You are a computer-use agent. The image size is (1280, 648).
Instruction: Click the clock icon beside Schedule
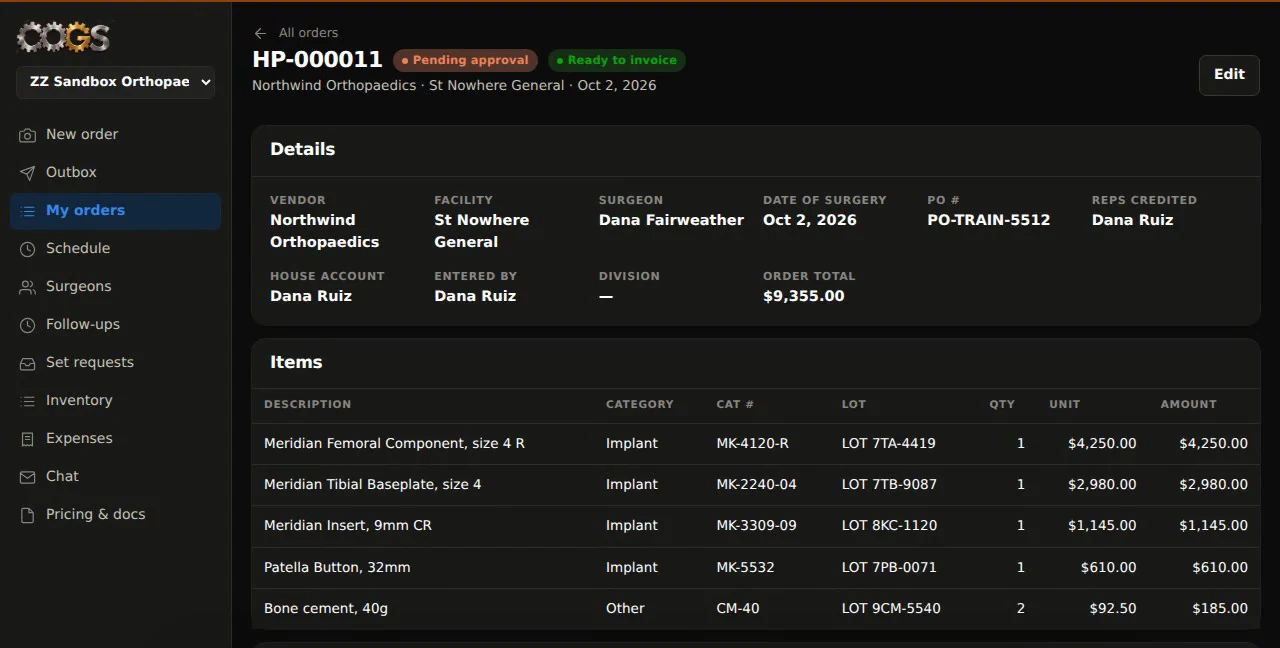coord(27,249)
